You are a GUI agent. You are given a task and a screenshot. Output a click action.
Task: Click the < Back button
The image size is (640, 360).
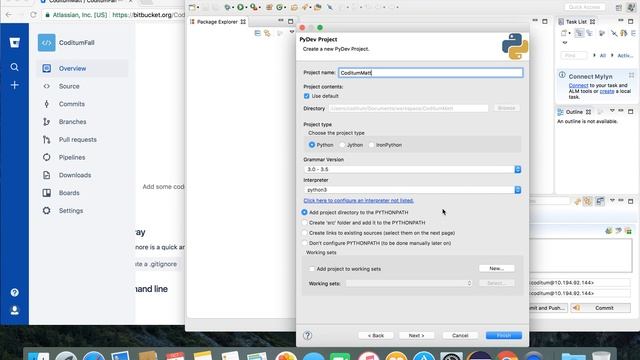coord(376,336)
